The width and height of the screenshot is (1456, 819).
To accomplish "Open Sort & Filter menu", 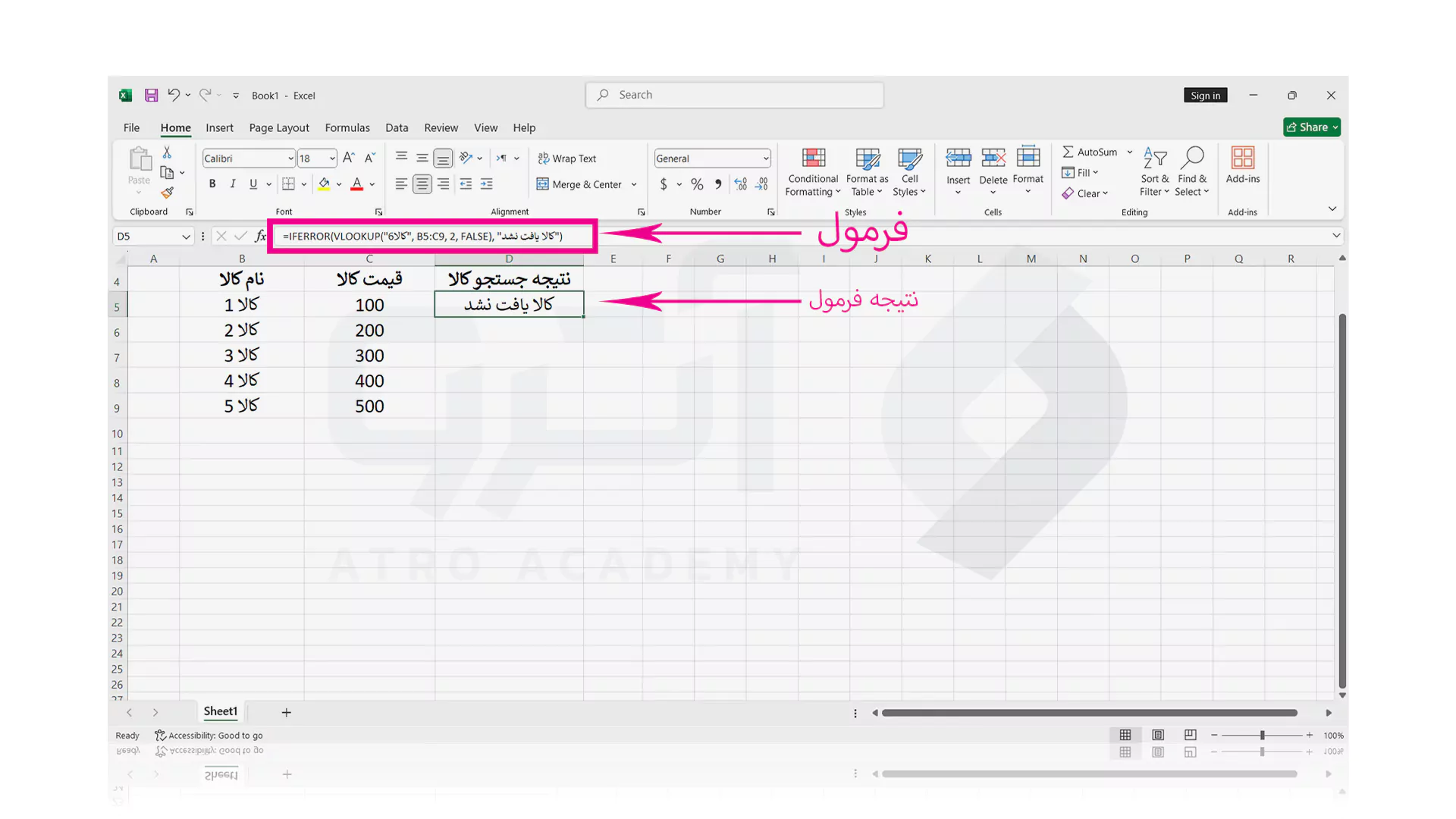I will tap(1154, 172).
